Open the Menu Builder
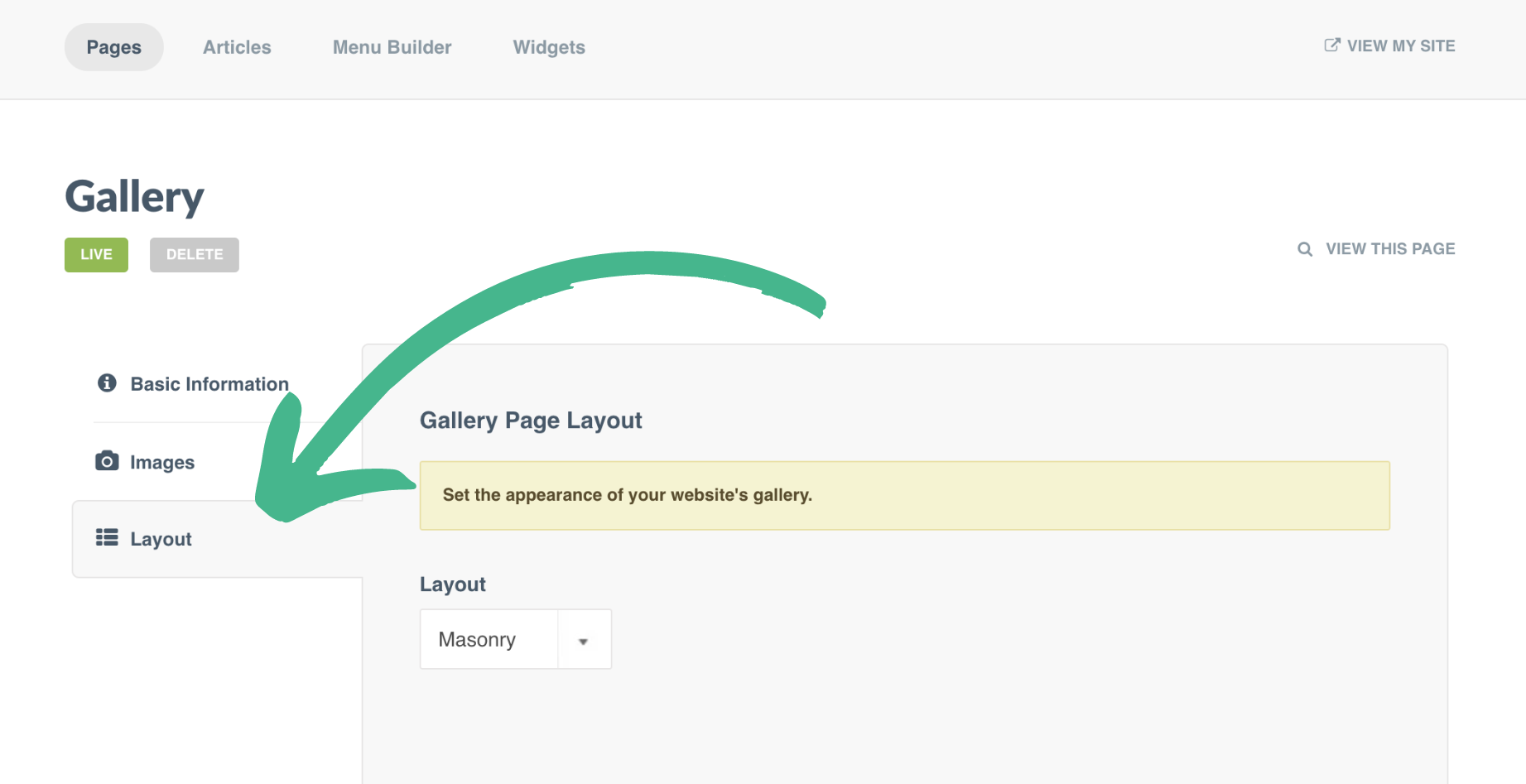This screenshot has width=1526, height=784. (391, 47)
